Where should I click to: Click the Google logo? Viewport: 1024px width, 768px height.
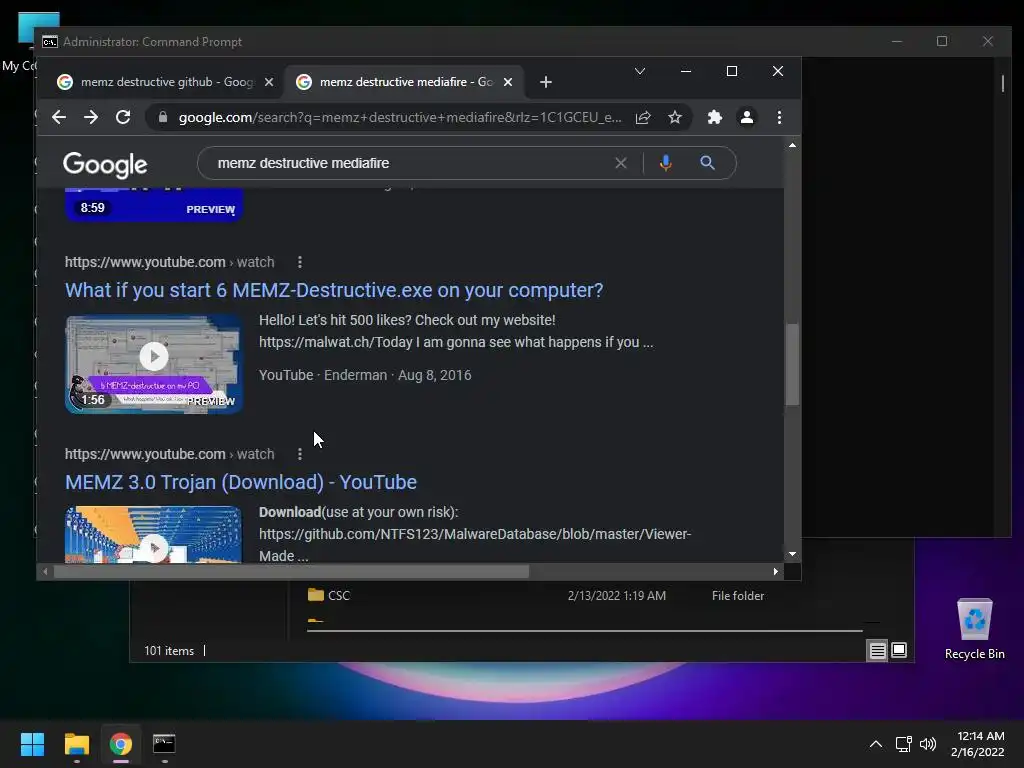105,165
